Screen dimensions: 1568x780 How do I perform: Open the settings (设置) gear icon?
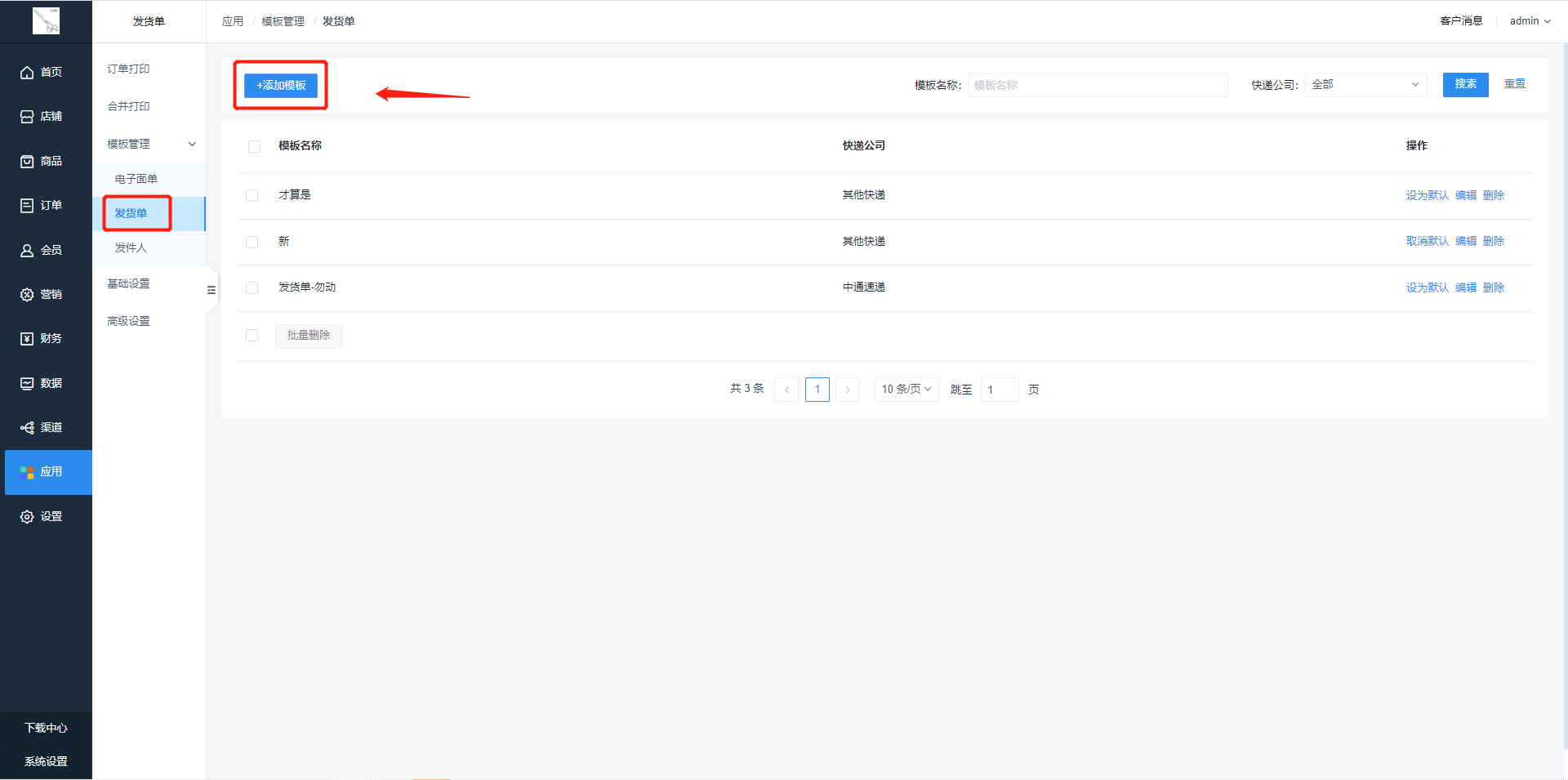click(27, 517)
